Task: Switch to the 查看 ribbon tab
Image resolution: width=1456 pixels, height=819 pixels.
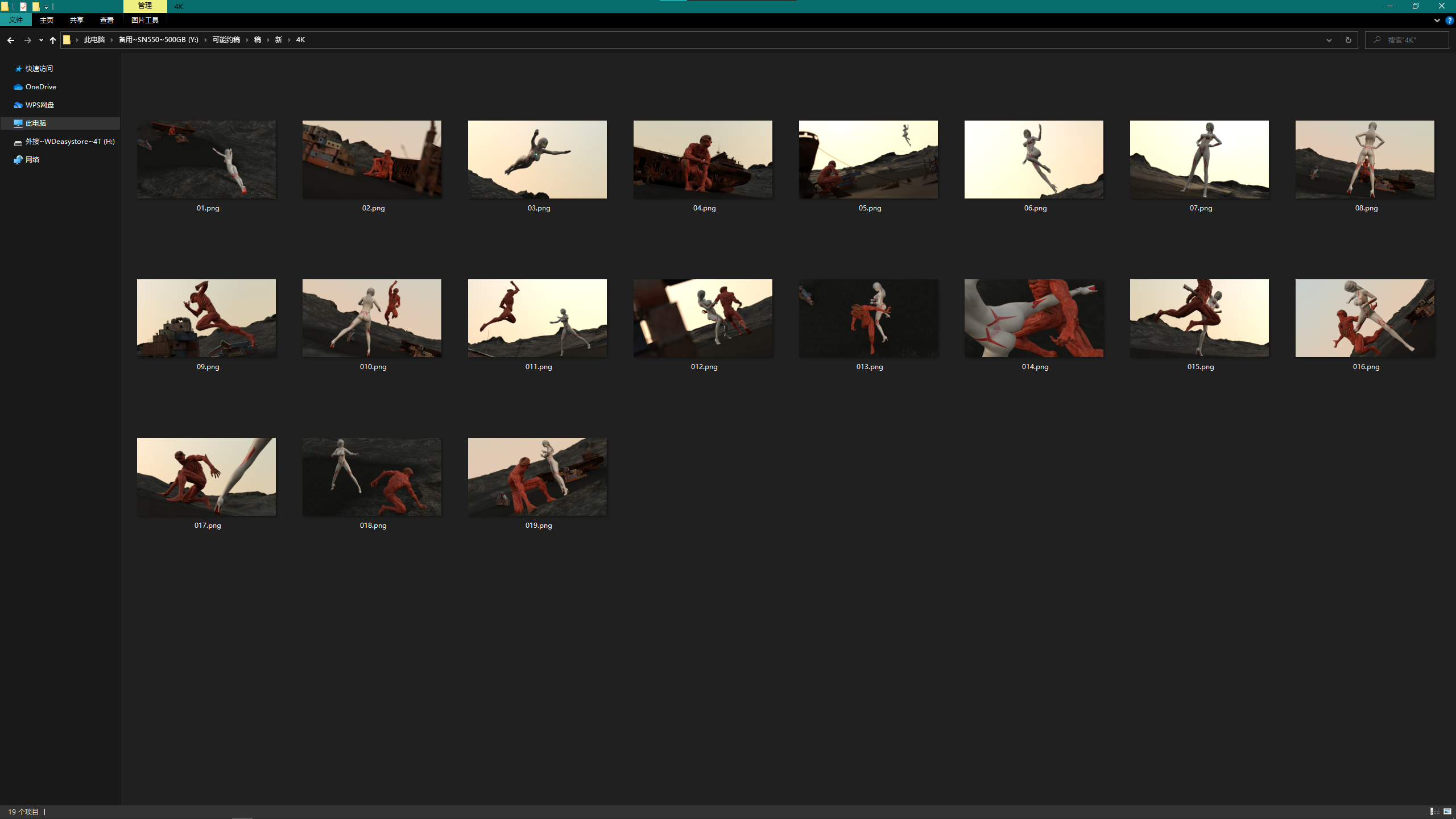Action: (107, 20)
